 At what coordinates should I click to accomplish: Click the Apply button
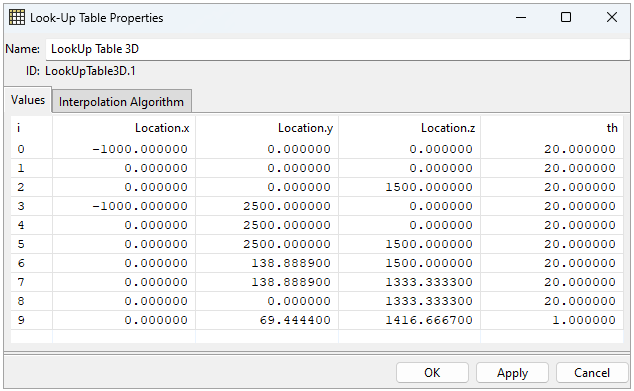[512, 372]
